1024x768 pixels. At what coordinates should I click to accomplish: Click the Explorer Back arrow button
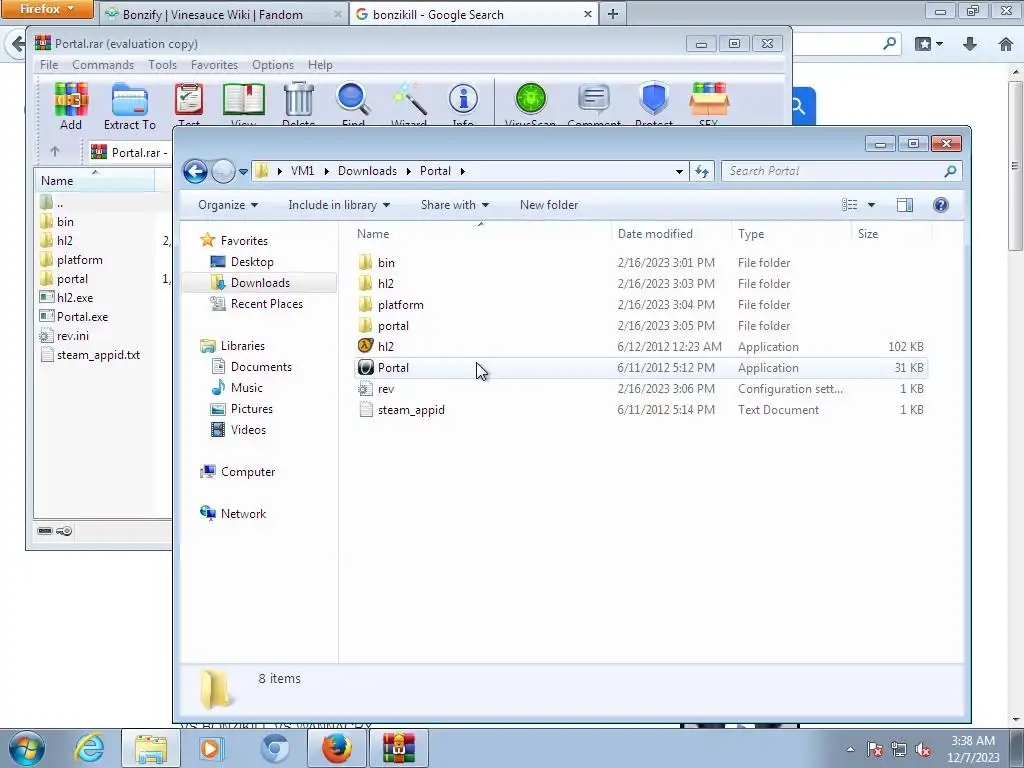[x=195, y=171]
